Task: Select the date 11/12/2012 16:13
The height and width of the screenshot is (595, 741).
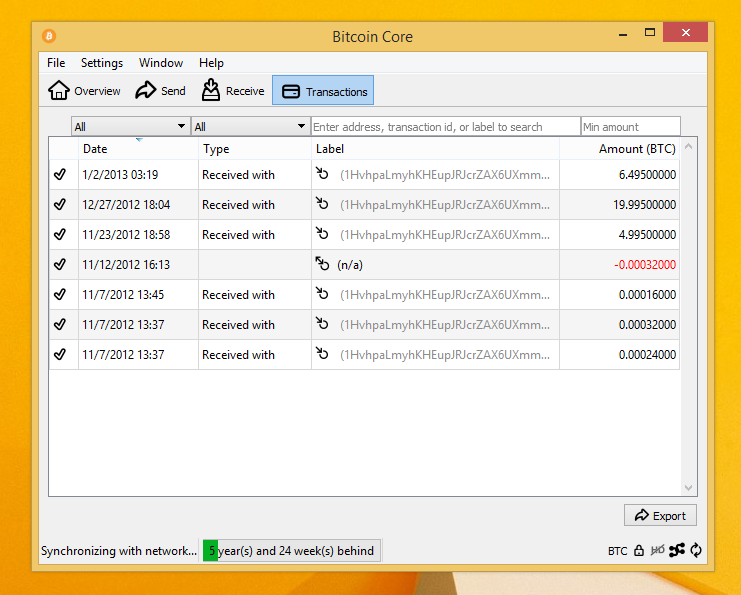Action: point(126,265)
